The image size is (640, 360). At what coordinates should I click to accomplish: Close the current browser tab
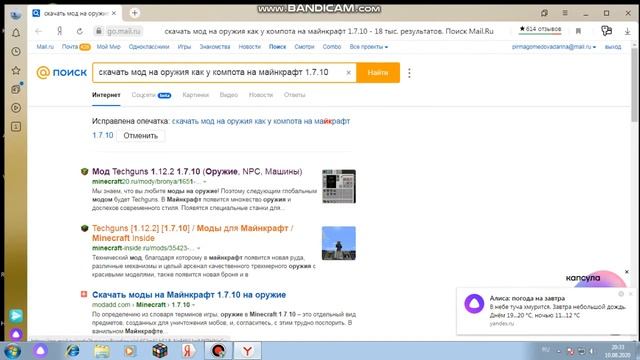point(114,13)
